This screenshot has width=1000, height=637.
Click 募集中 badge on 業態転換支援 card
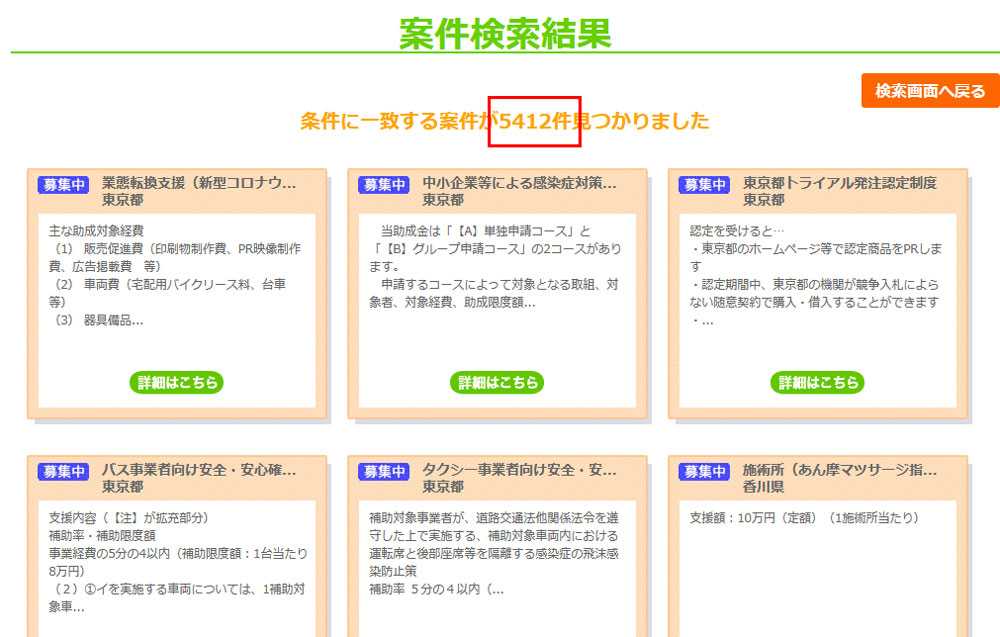[x=64, y=185]
